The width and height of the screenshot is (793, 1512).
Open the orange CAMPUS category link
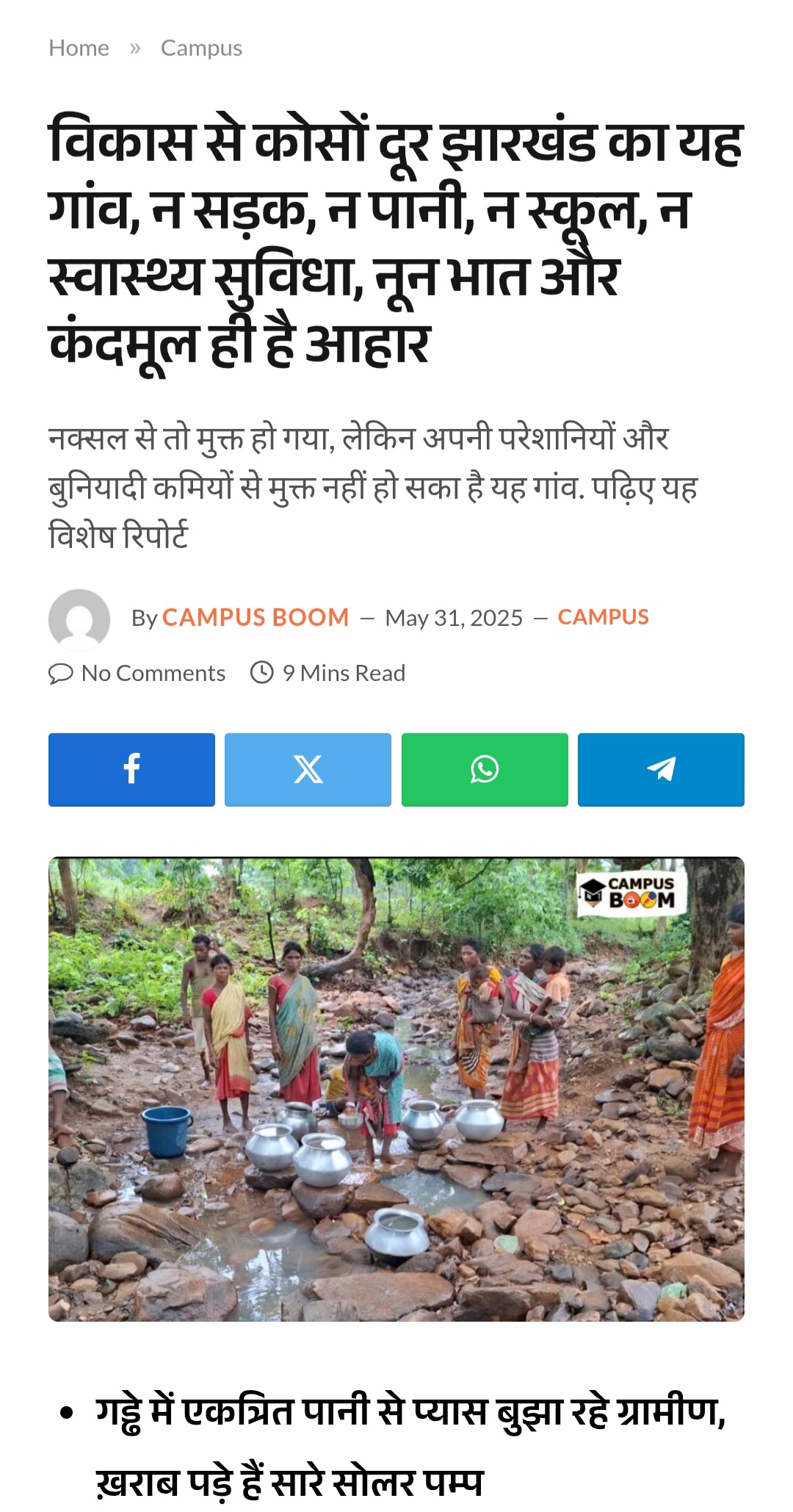604,617
